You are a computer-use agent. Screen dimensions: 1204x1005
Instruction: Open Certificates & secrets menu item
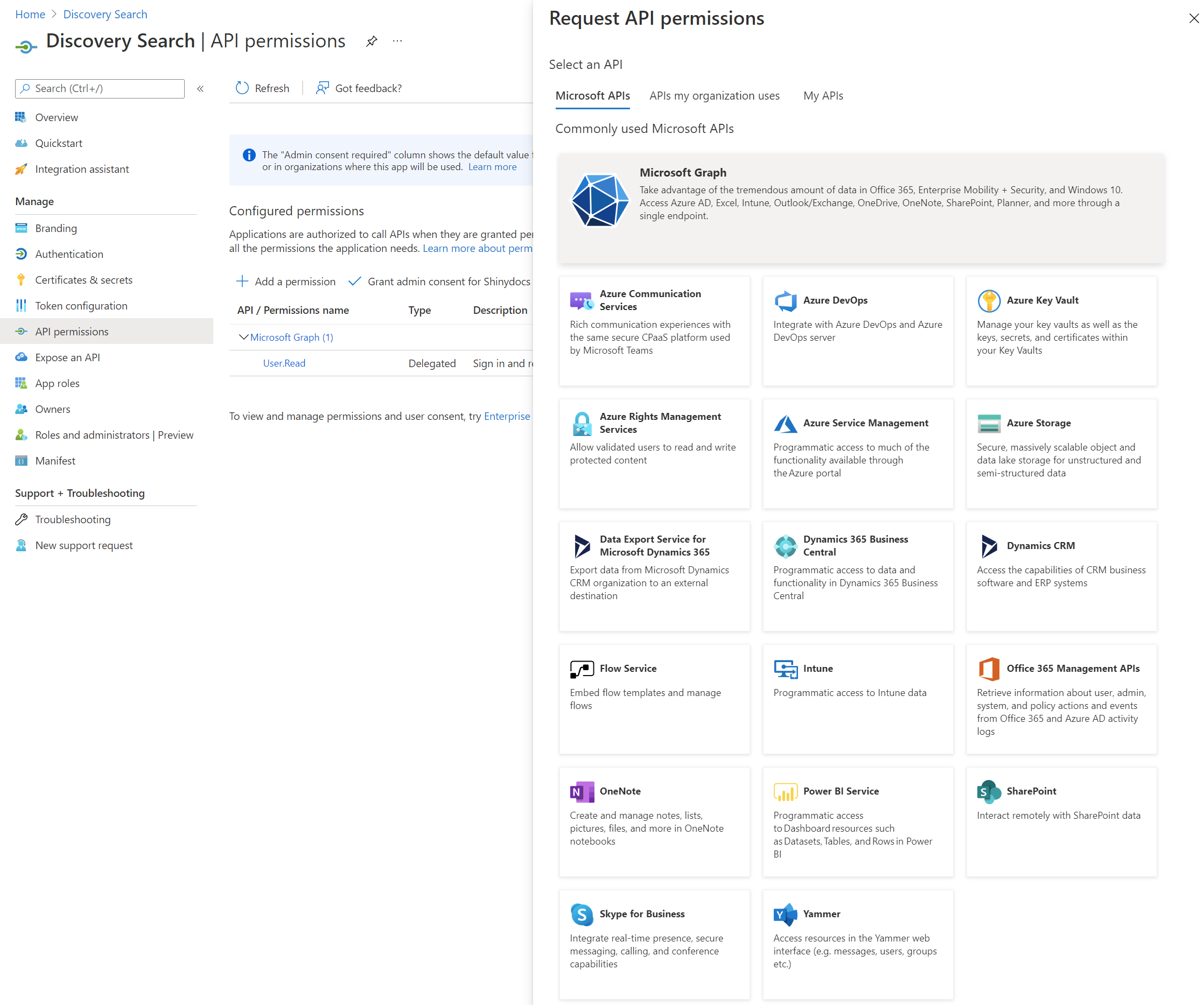coord(83,280)
